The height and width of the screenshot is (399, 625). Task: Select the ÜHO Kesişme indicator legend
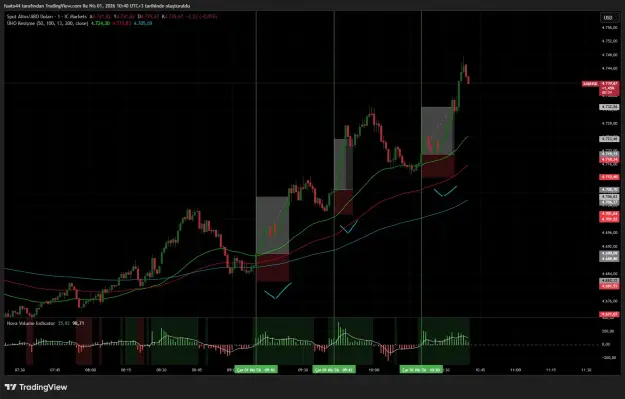(47, 23)
